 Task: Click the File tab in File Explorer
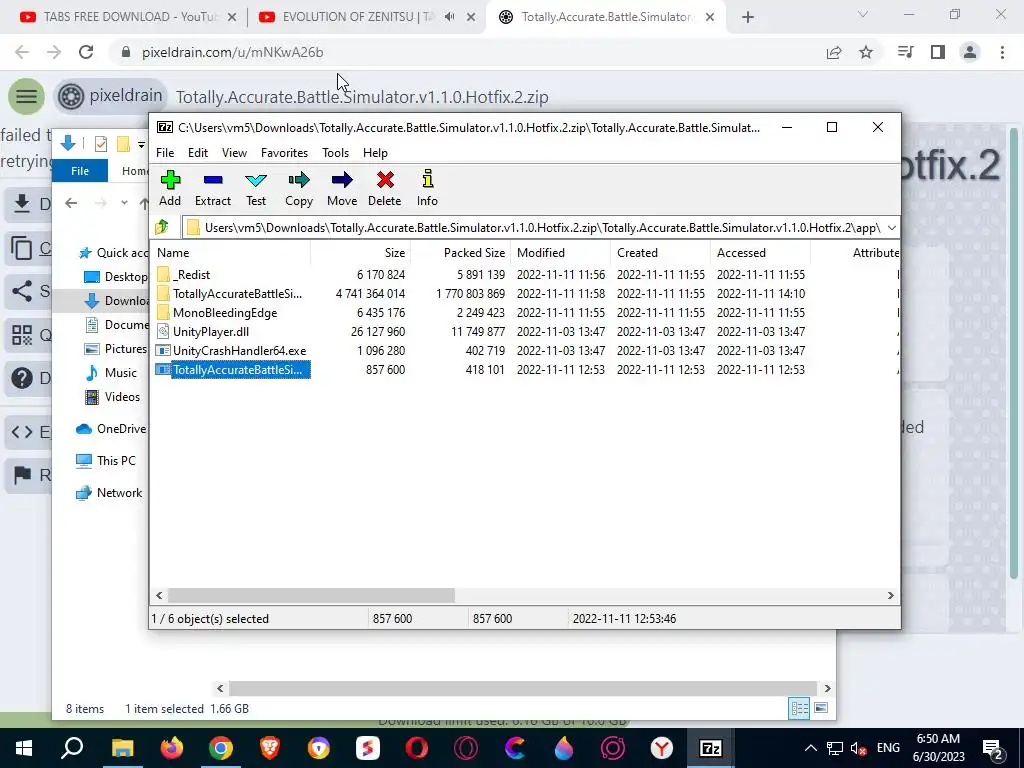(x=80, y=171)
